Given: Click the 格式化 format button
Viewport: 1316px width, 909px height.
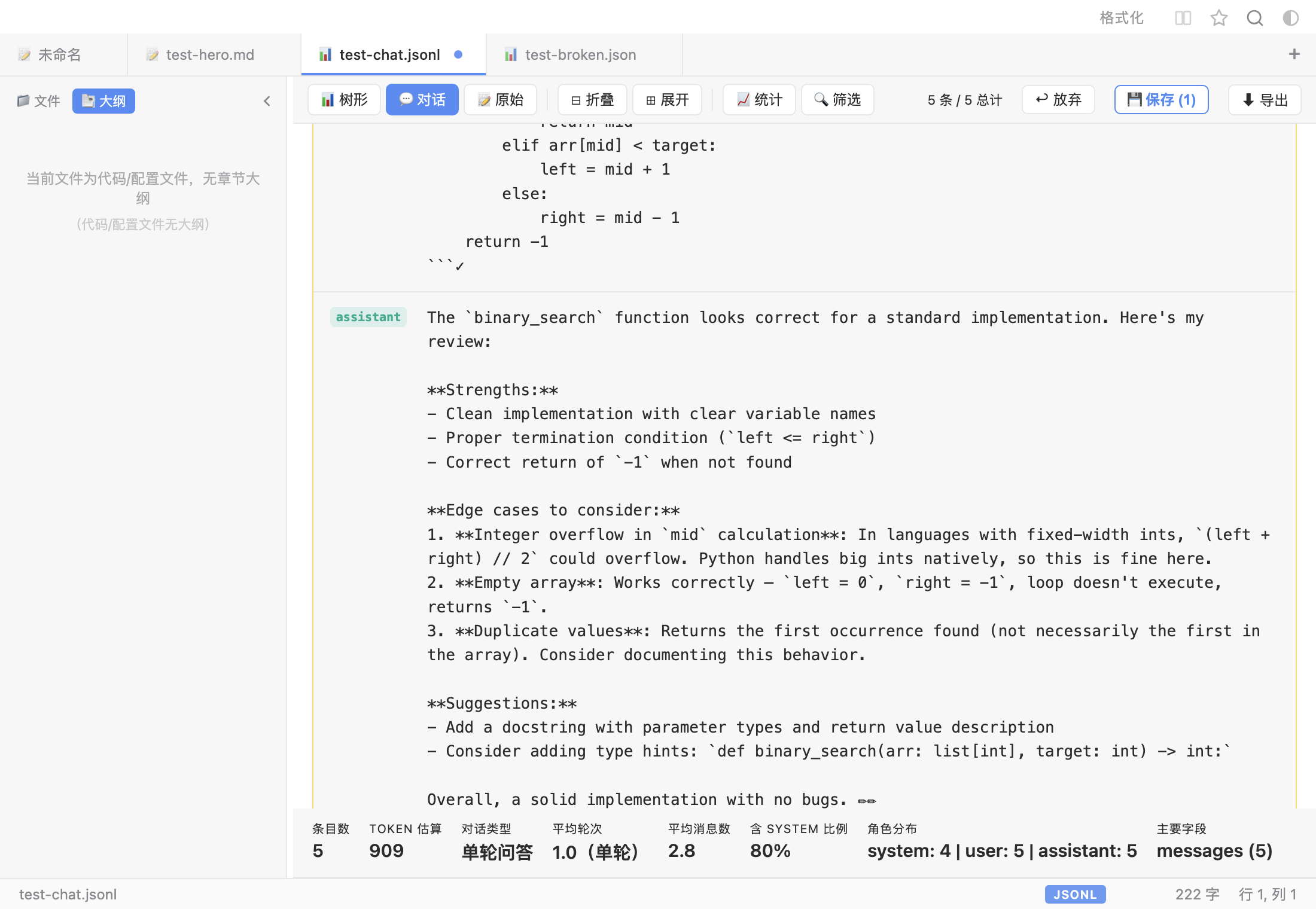Looking at the screenshot, I should (x=1121, y=18).
